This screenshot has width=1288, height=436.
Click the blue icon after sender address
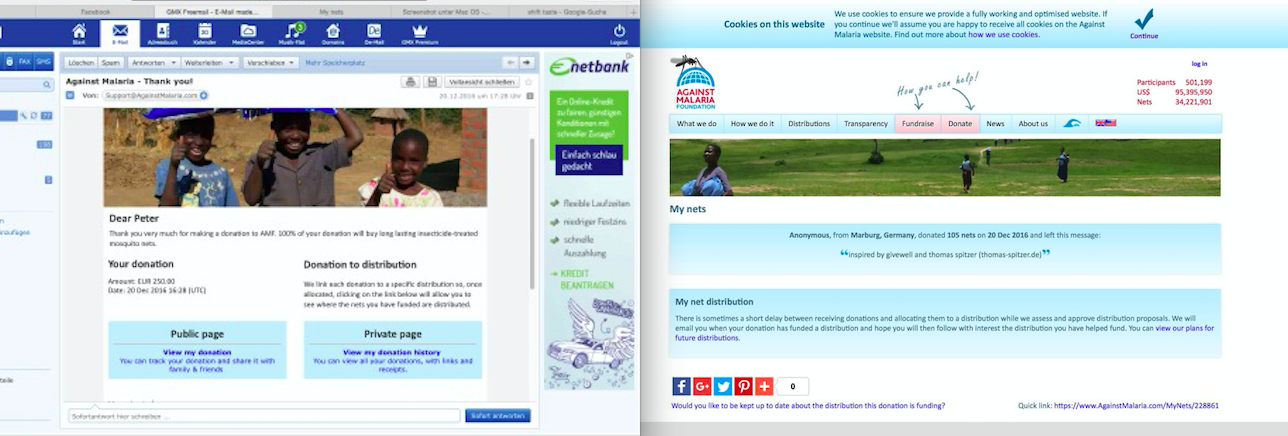pyautogui.click(x=204, y=96)
